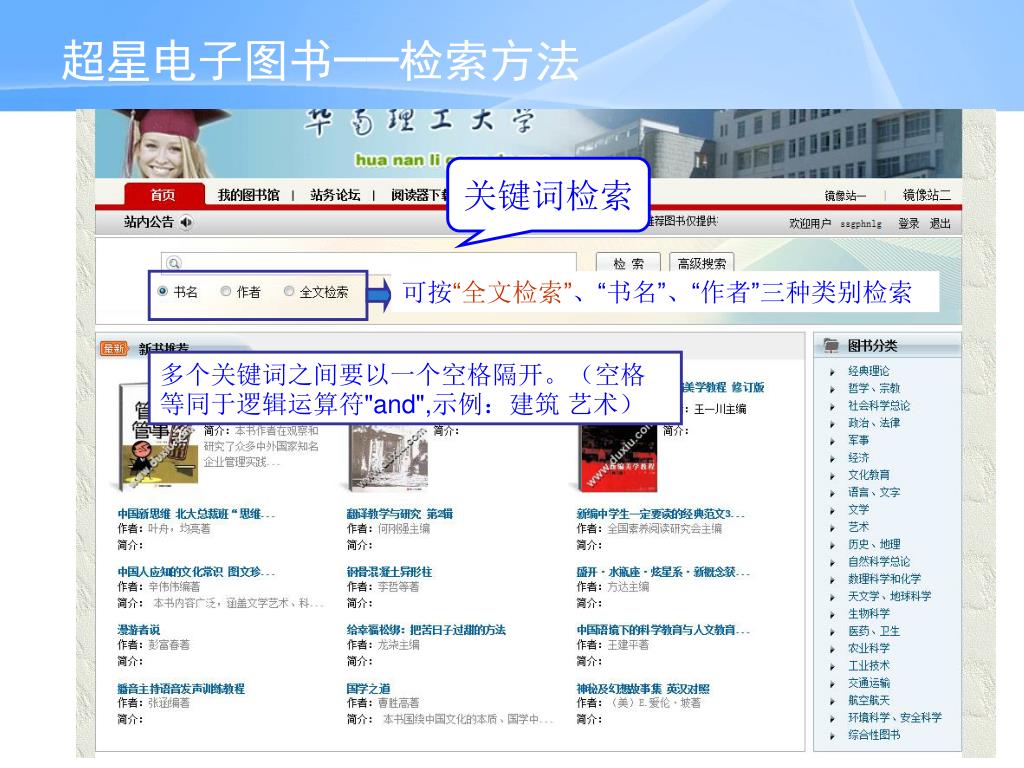Focus the keyword search input field
The image size is (1024, 768).
point(369,263)
